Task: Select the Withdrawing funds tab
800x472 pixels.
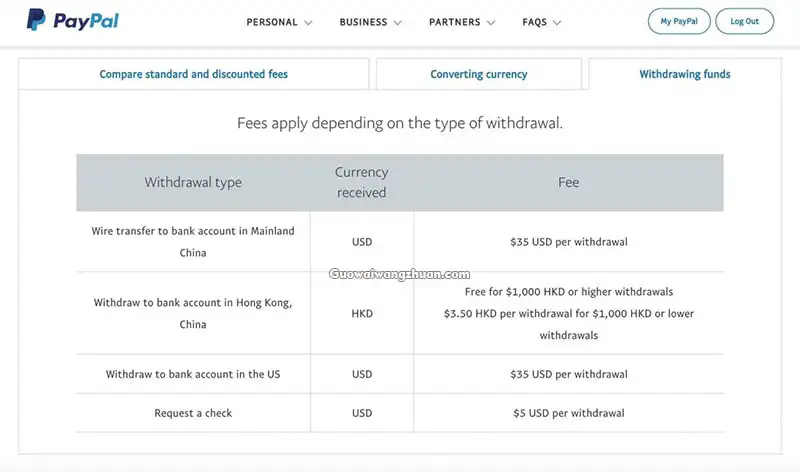Action: point(685,74)
